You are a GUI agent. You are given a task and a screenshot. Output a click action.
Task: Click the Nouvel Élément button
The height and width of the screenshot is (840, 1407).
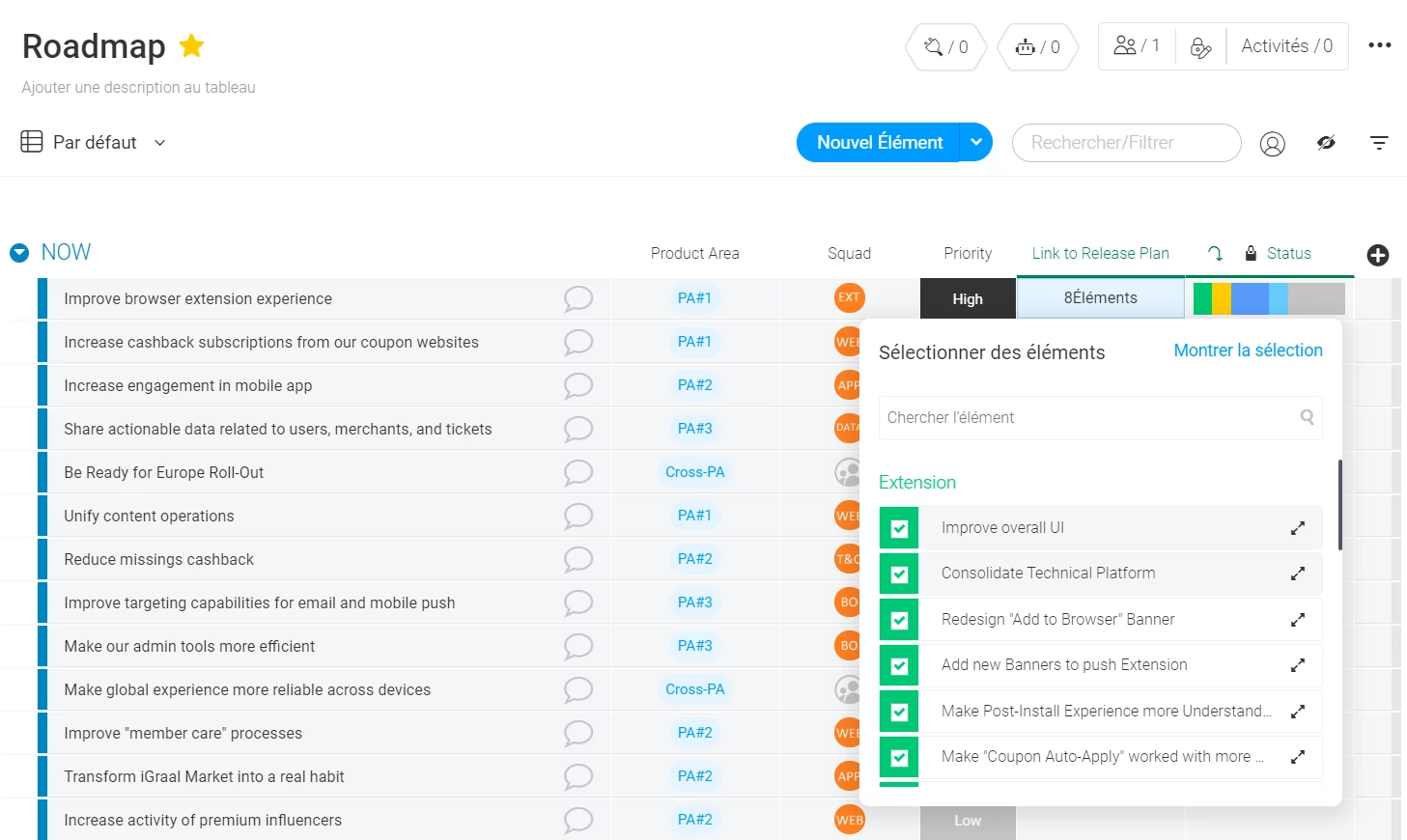[880, 142]
